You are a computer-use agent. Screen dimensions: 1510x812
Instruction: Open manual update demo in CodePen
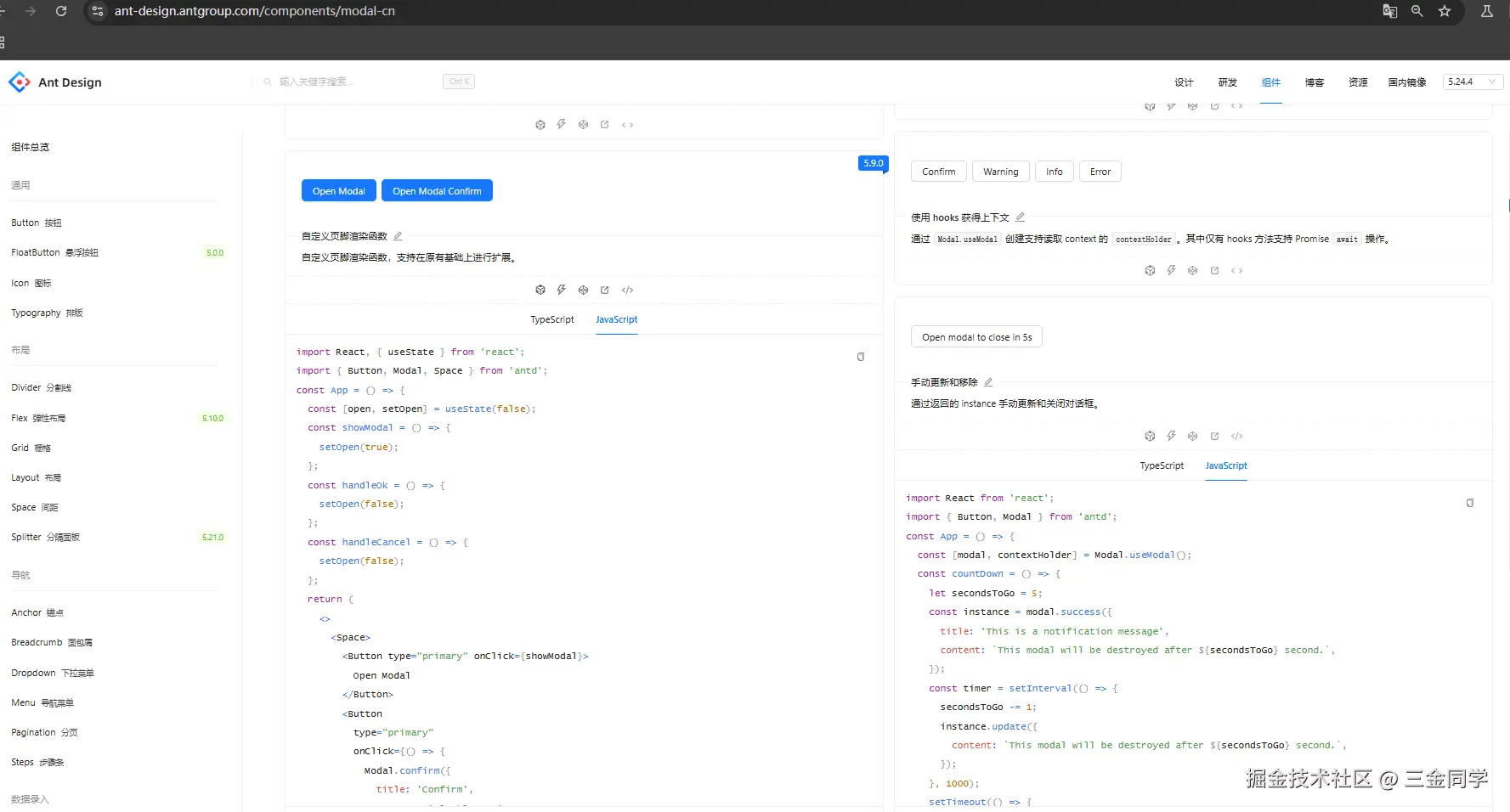(x=1193, y=436)
